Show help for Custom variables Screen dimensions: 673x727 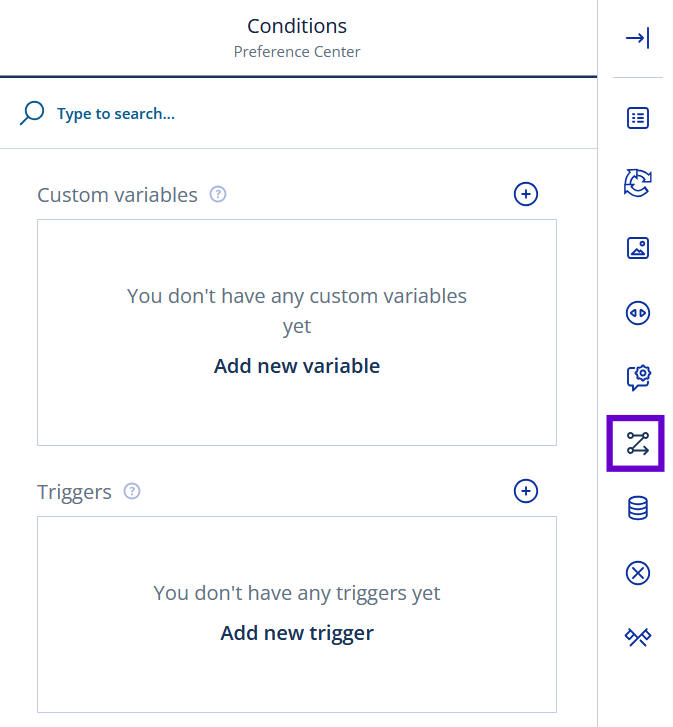click(x=218, y=194)
